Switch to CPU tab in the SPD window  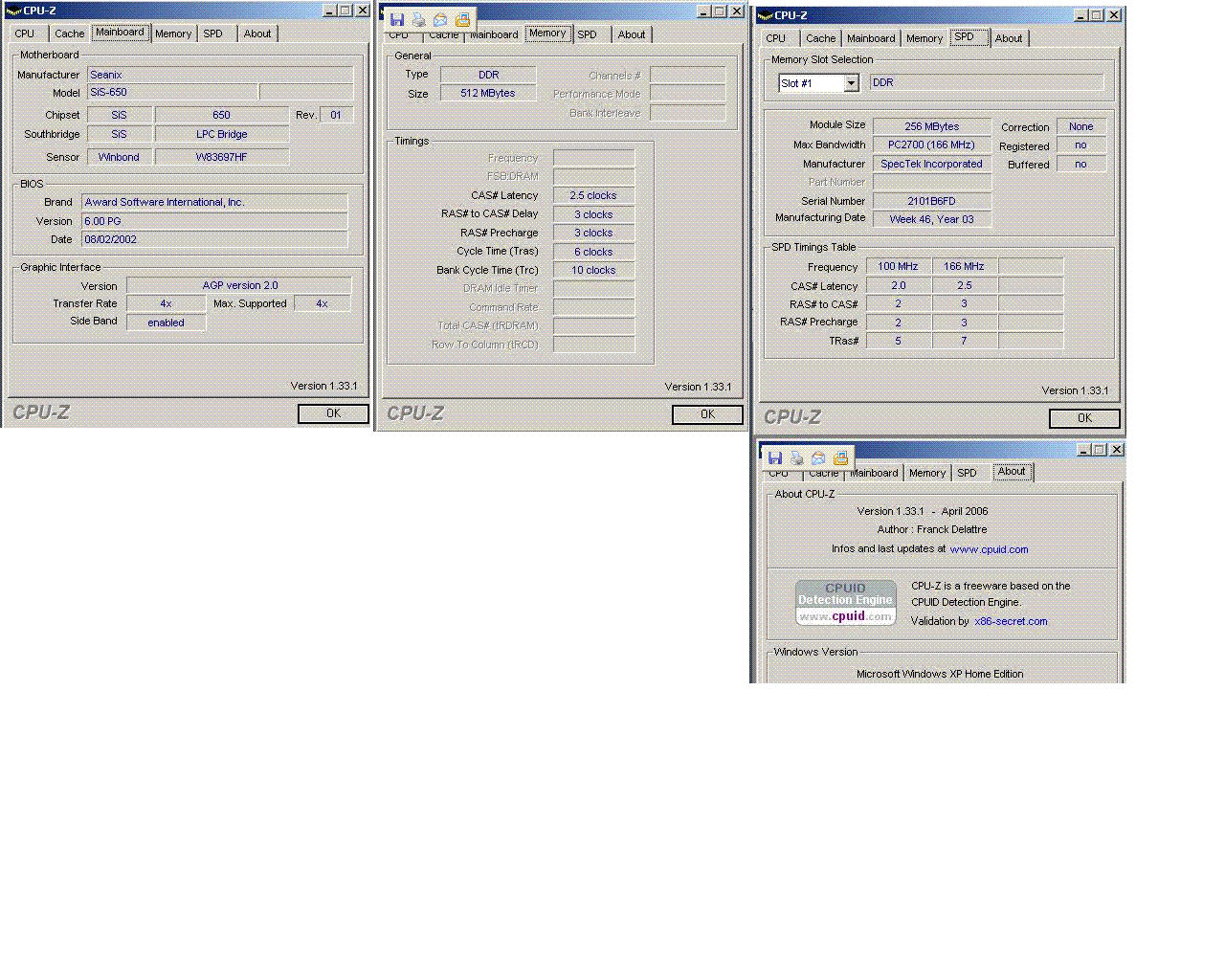776,38
